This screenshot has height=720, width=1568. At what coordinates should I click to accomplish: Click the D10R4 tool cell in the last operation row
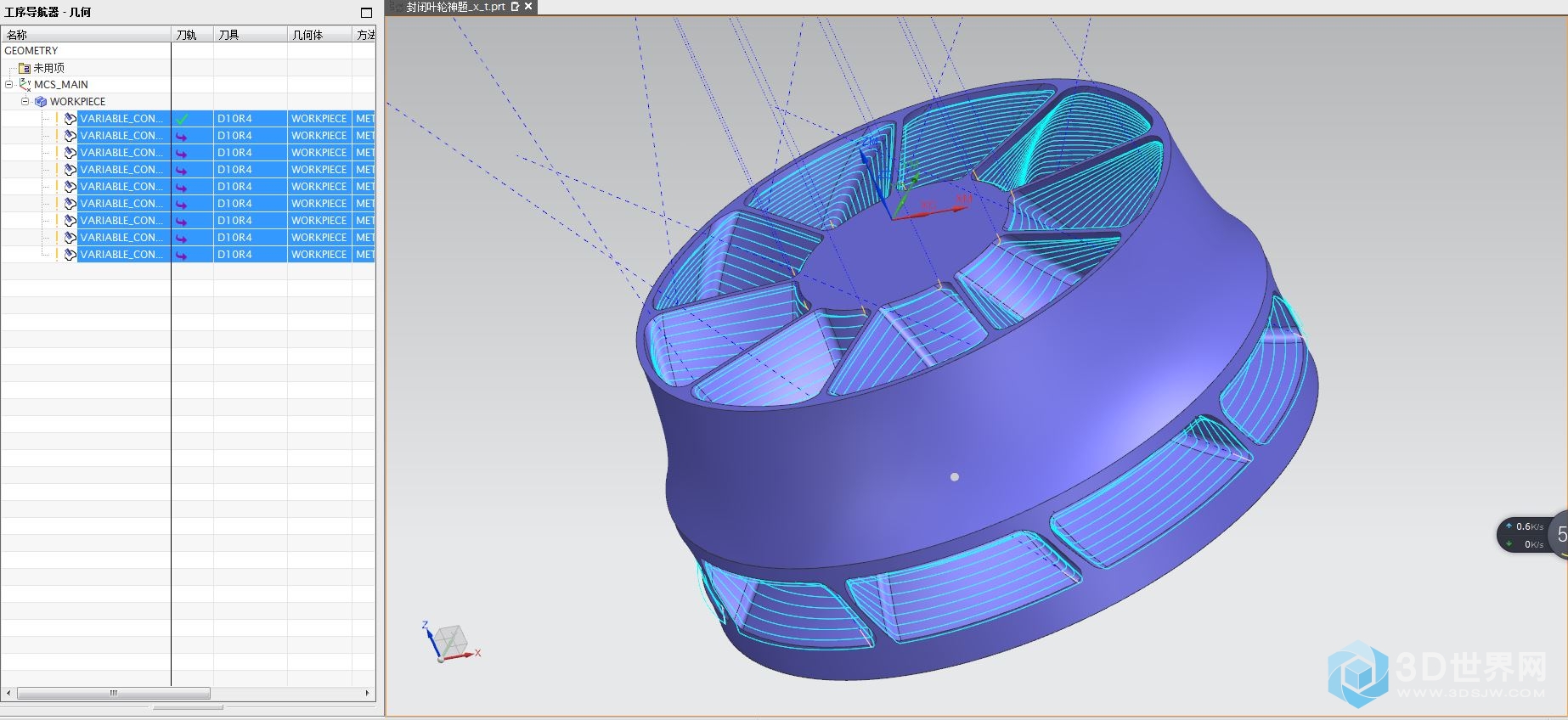[250, 255]
